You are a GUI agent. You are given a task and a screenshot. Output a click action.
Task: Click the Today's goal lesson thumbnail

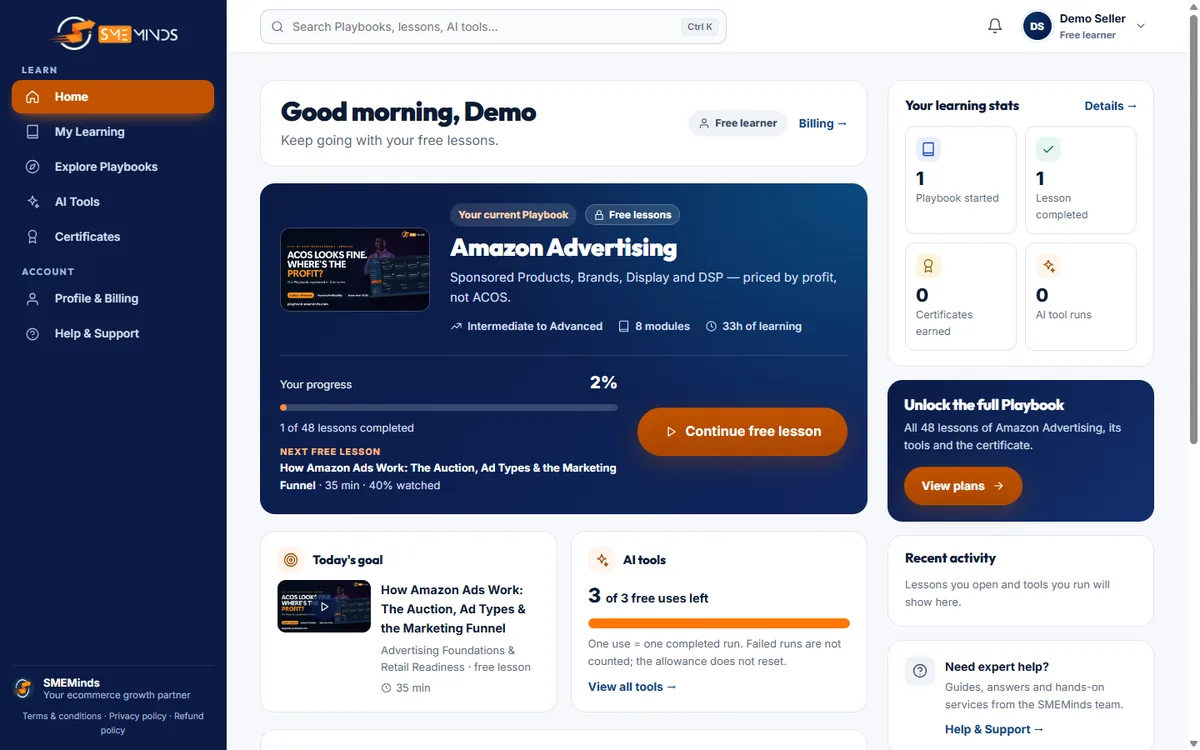coord(324,606)
